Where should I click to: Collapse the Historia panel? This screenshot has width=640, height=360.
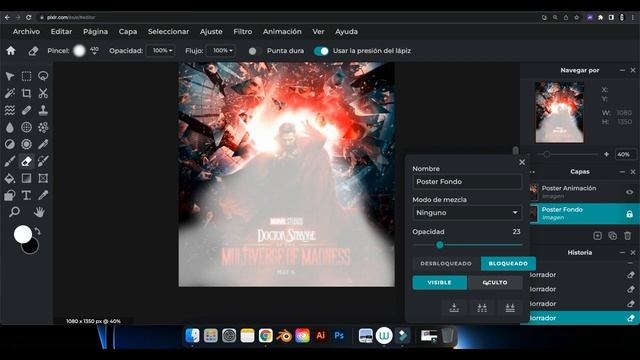[622, 253]
